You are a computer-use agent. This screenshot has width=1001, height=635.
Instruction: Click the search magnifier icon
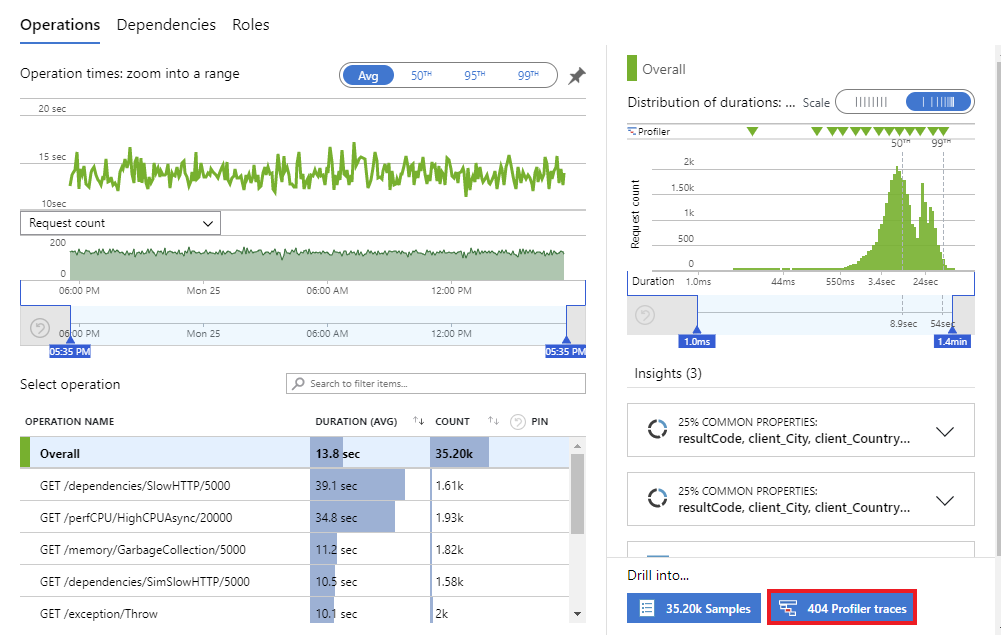(x=298, y=384)
